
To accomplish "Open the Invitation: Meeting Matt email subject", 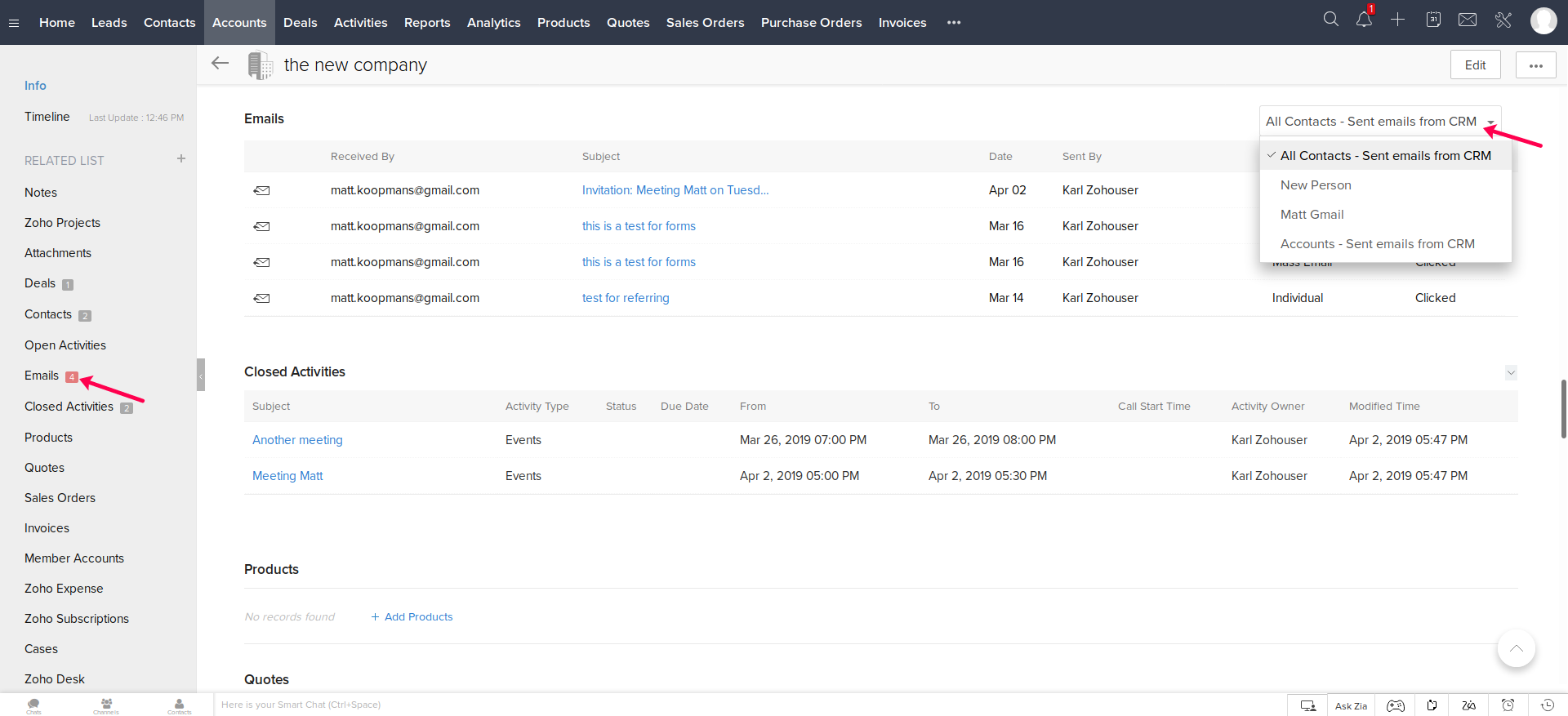I will click(675, 190).
